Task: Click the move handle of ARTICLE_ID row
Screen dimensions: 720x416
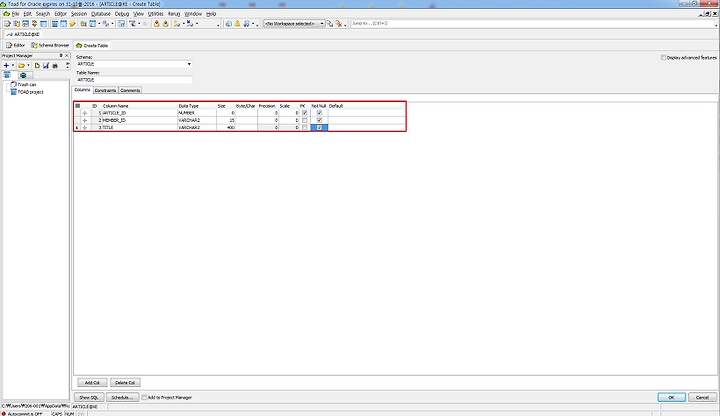Action: (x=85, y=113)
